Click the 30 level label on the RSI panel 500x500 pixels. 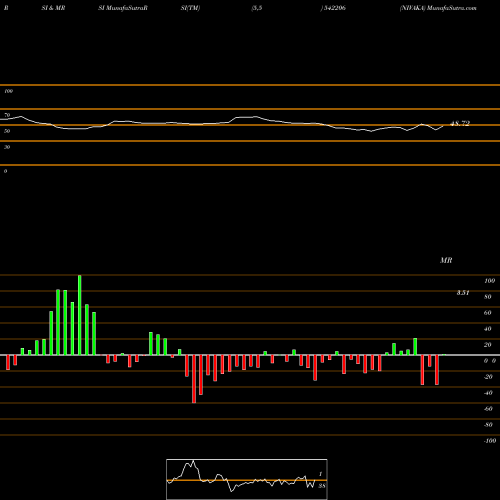7,147
